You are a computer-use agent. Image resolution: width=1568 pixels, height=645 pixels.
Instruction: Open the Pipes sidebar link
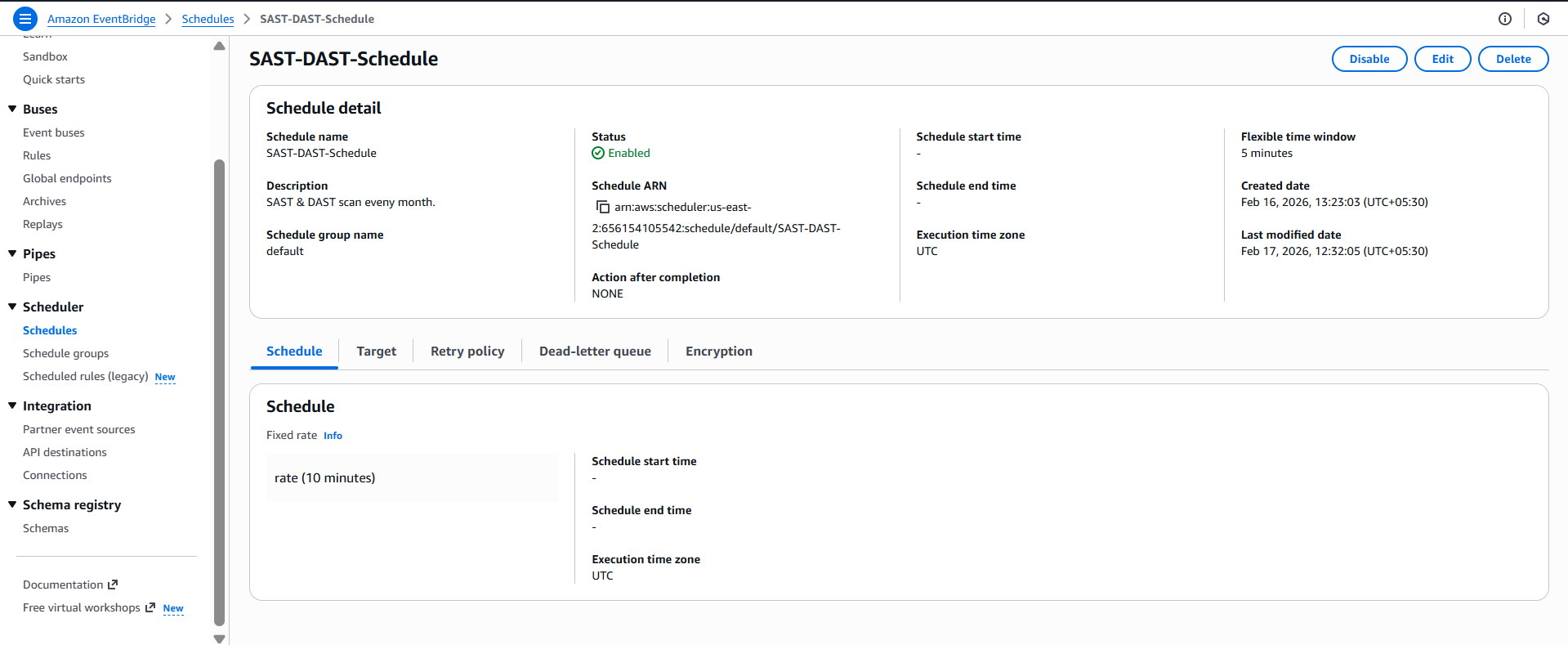tap(37, 277)
